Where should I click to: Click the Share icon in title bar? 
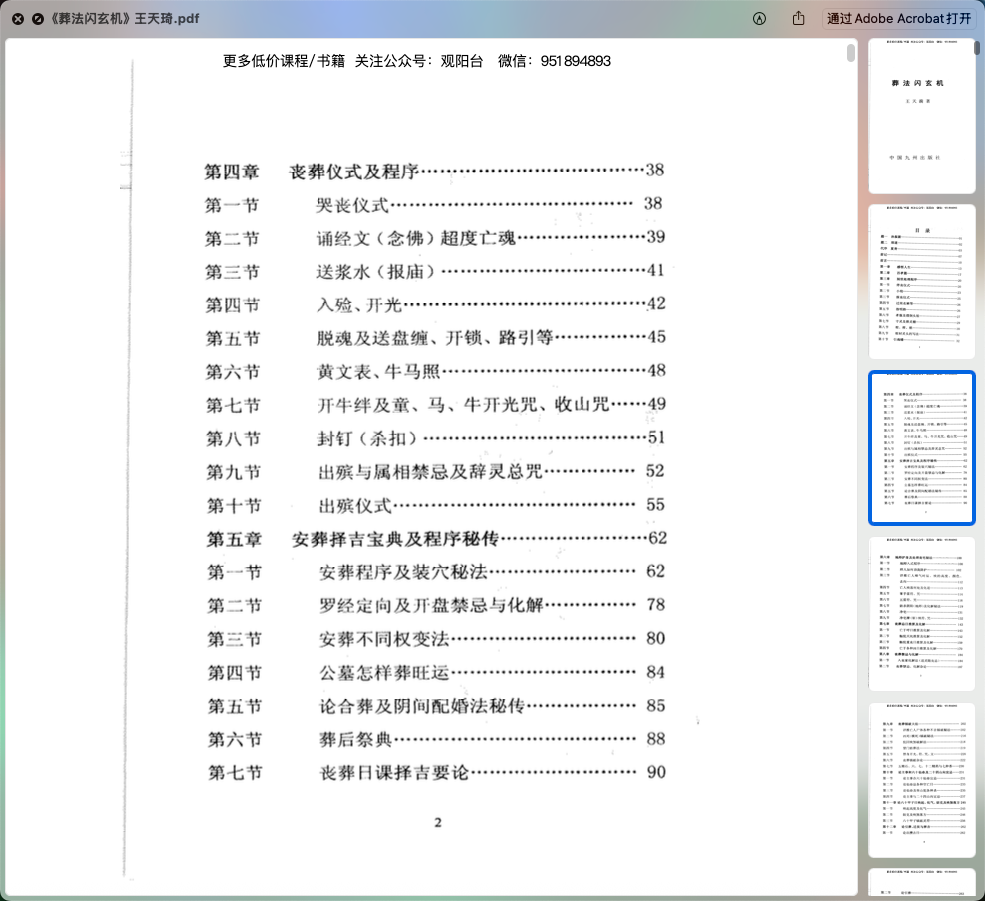[798, 19]
